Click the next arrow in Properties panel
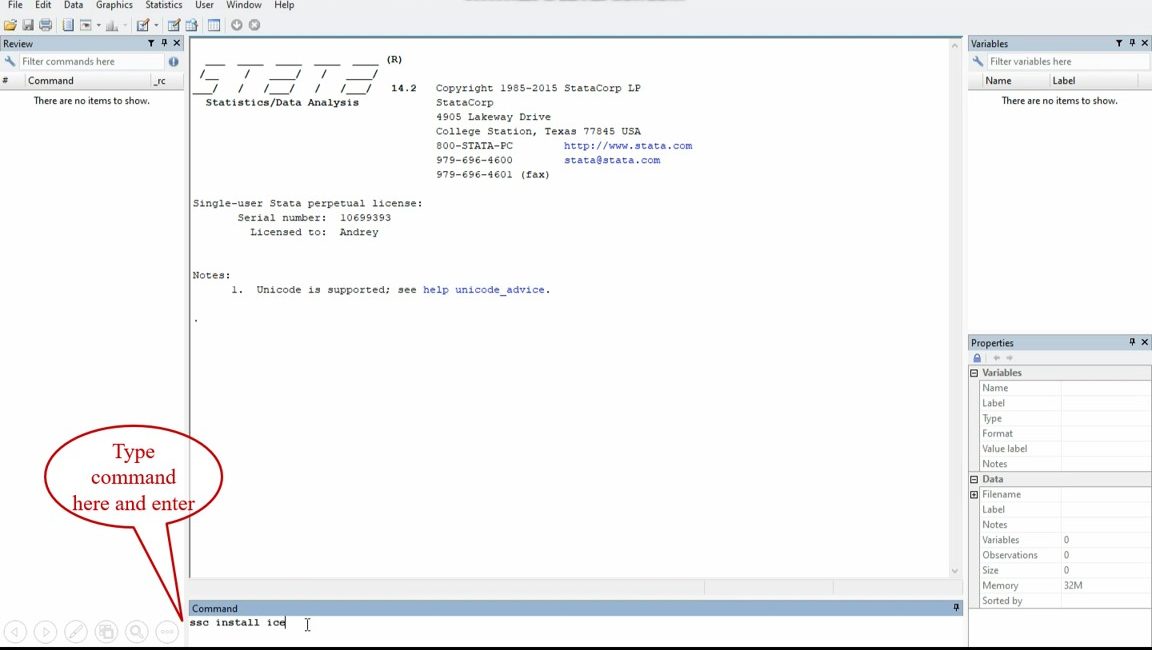Viewport: 1152px width, 650px height. click(x=1009, y=358)
